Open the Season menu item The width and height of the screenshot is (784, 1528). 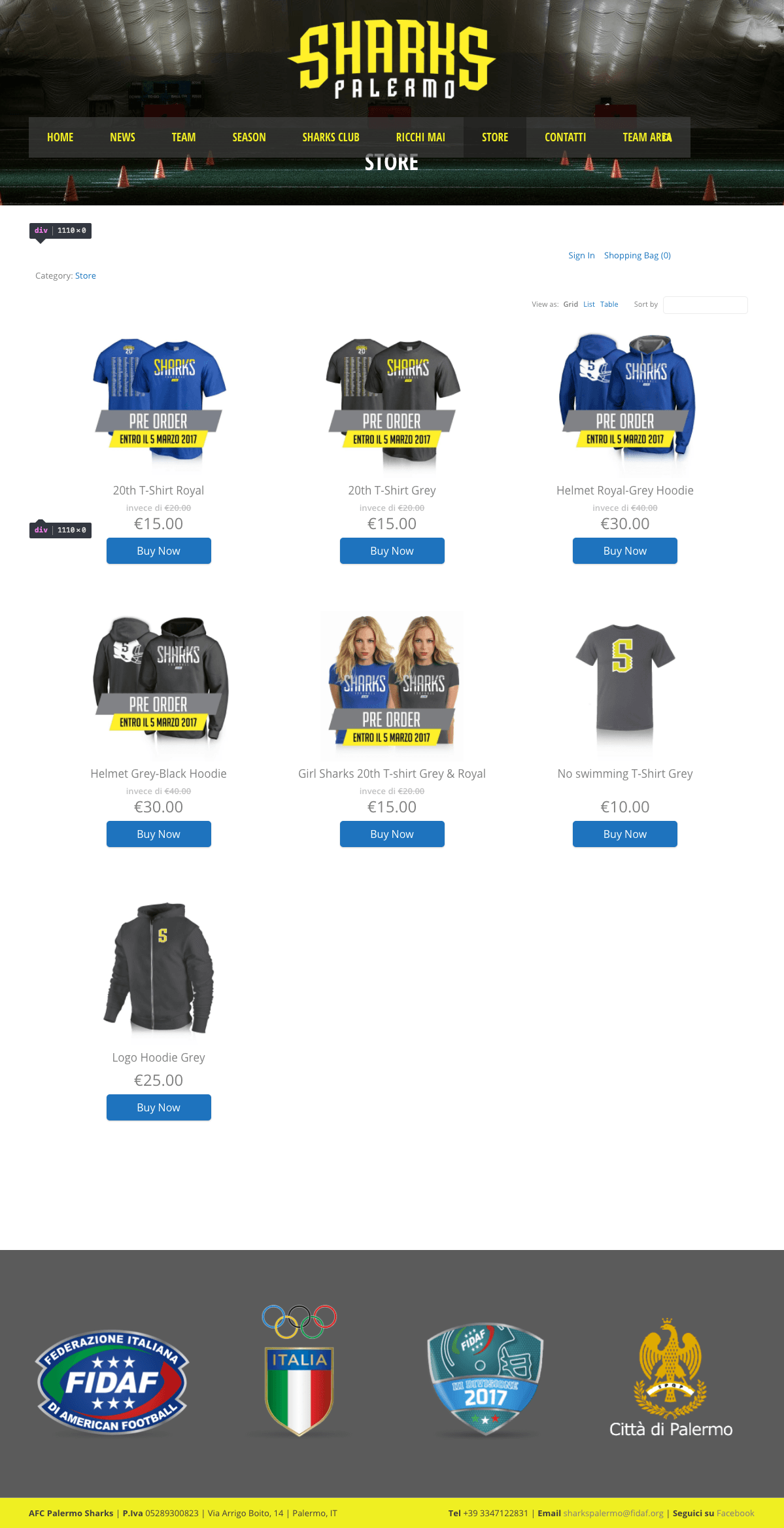click(249, 137)
